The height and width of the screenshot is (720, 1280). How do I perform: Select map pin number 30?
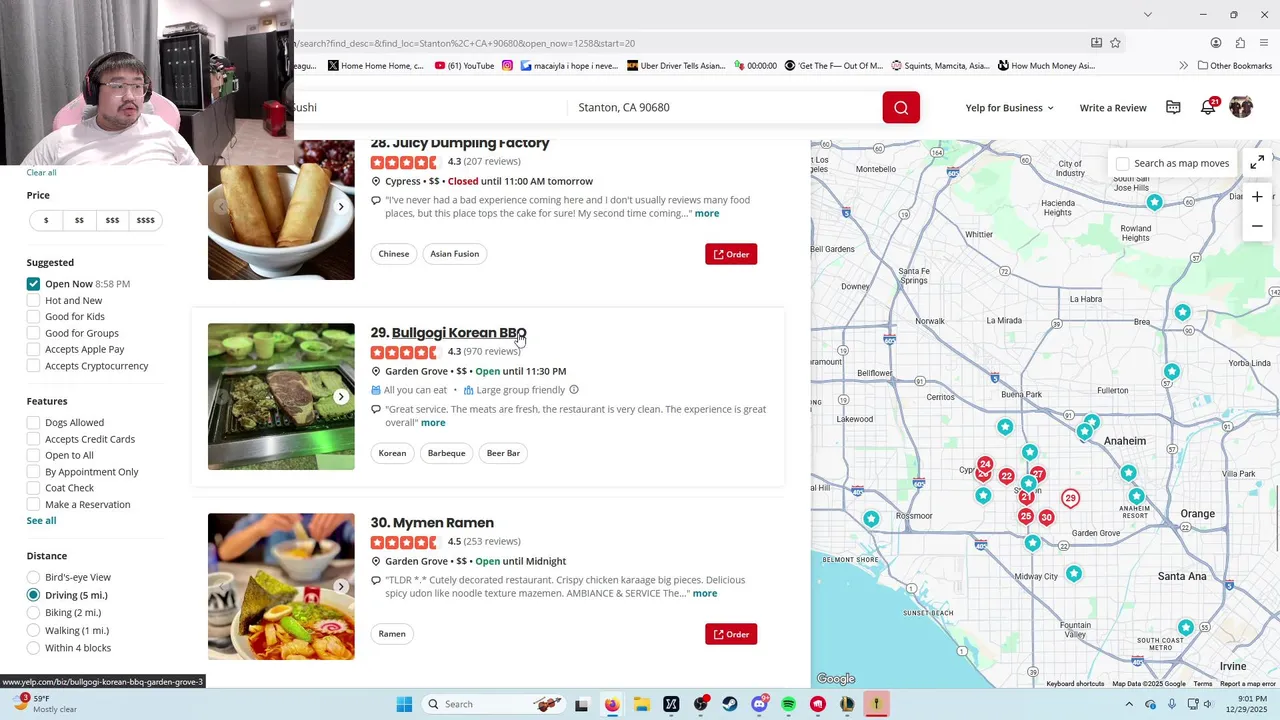tap(1046, 517)
